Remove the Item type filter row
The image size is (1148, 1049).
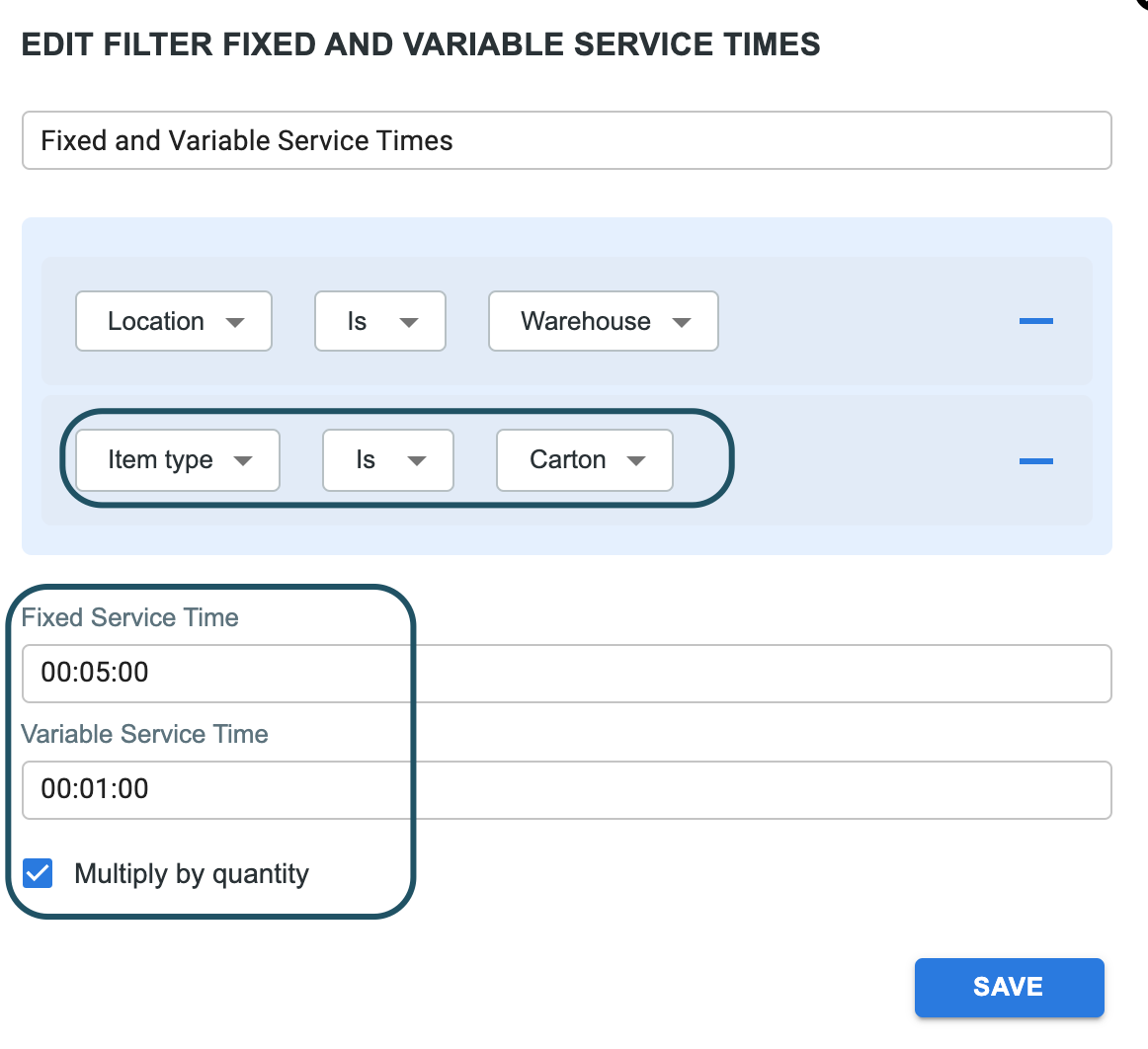tap(1036, 461)
